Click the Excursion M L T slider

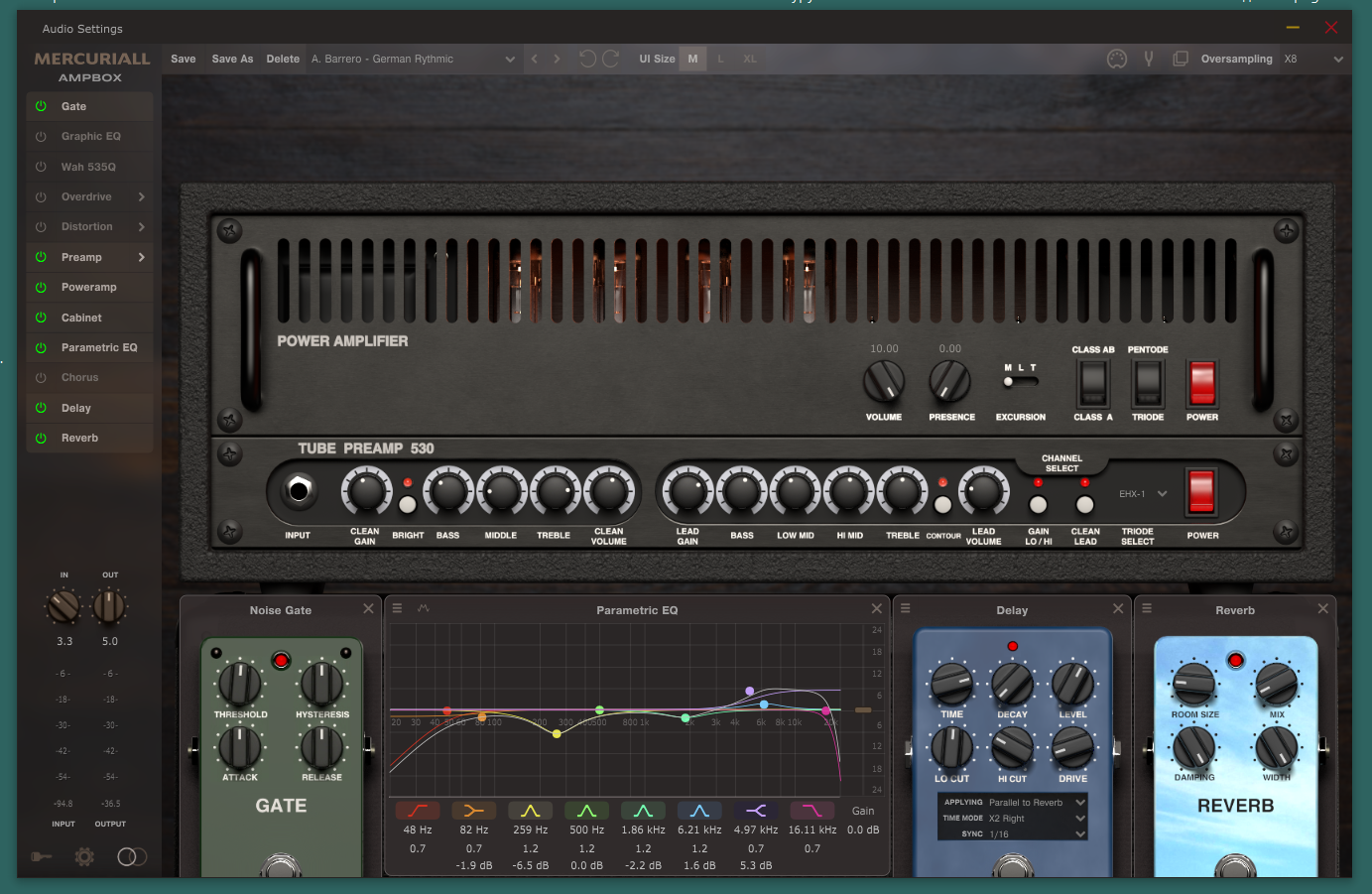pos(1020,381)
